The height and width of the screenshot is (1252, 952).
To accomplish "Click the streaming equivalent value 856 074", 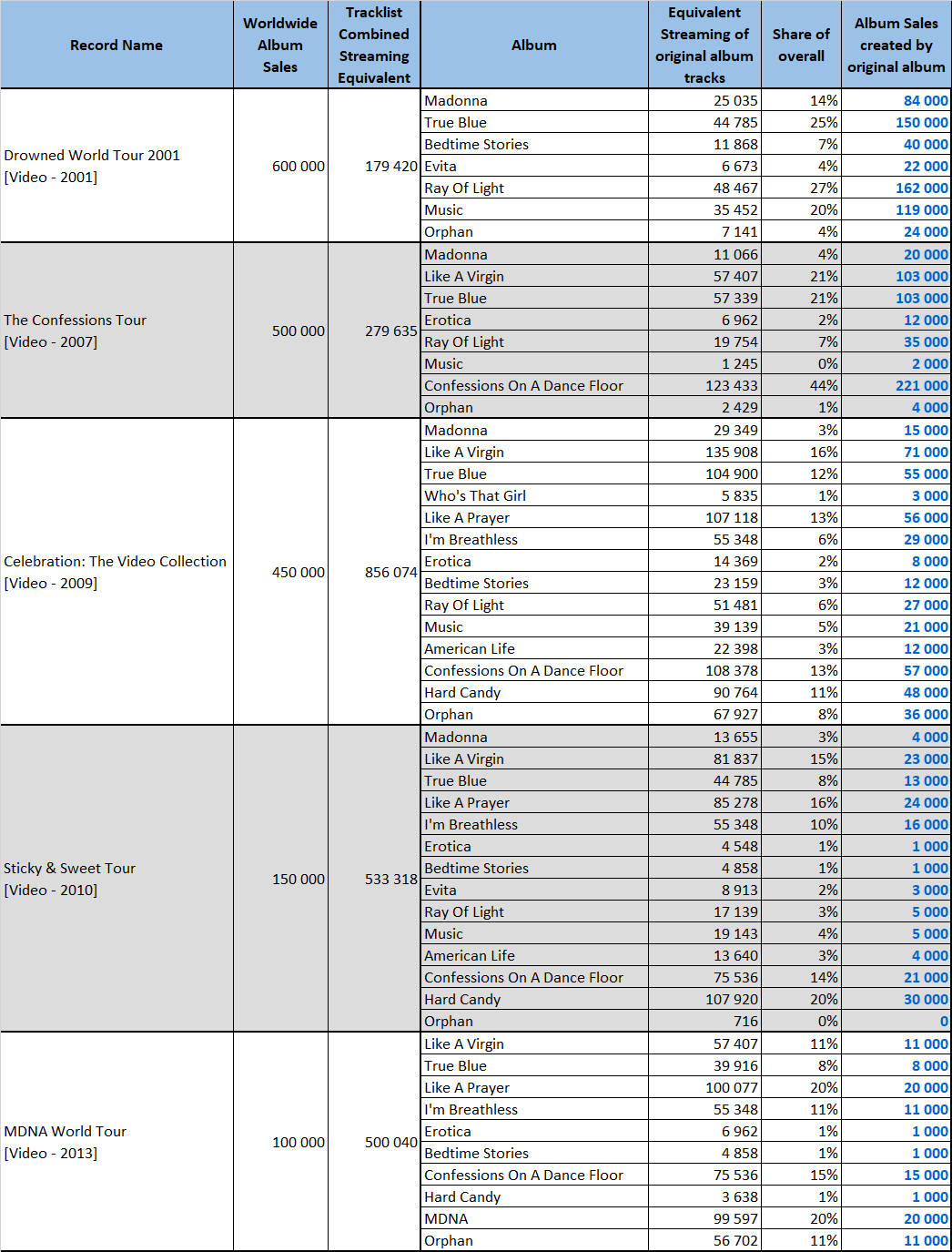I will (374, 572).
